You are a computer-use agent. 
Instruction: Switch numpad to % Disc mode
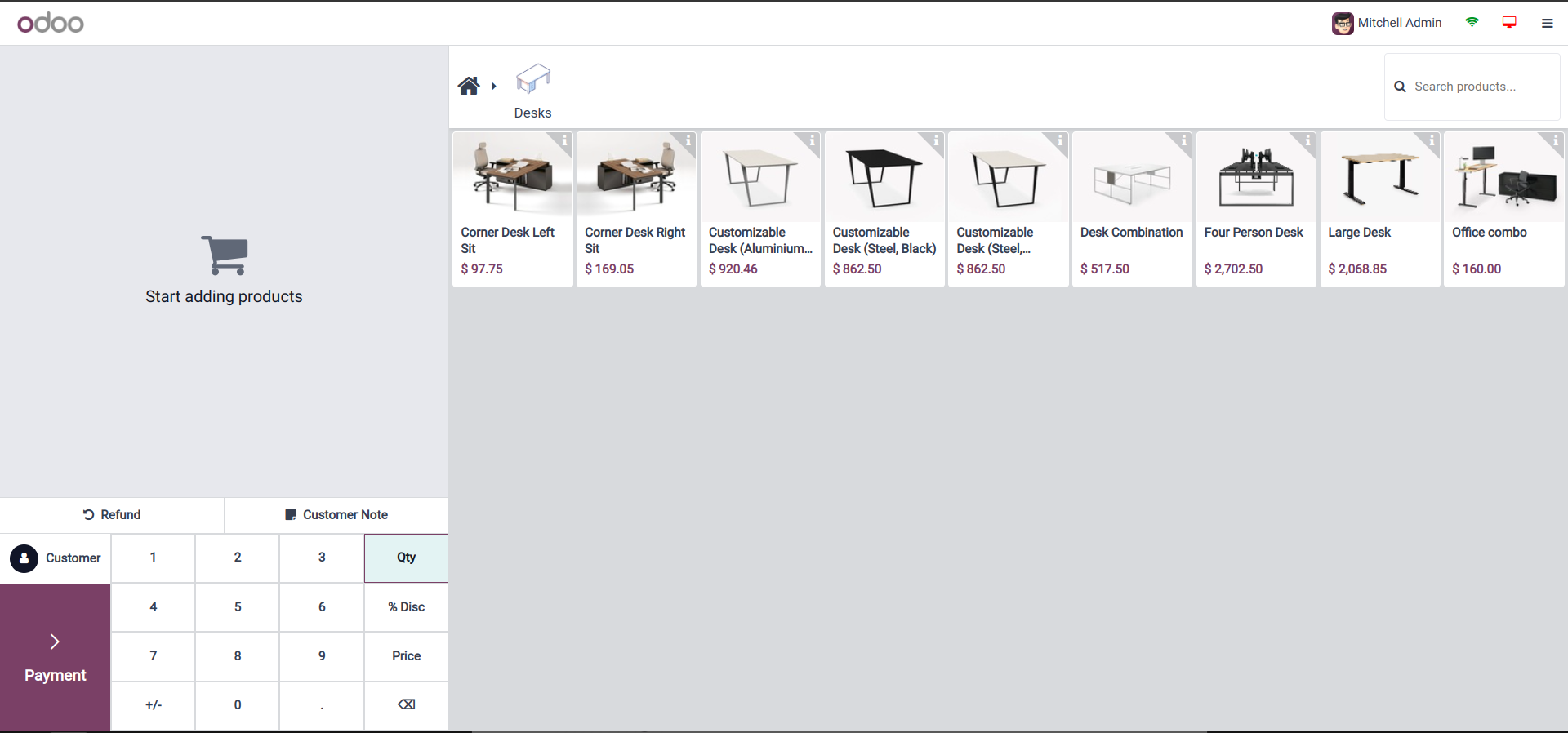pos(406,607)
